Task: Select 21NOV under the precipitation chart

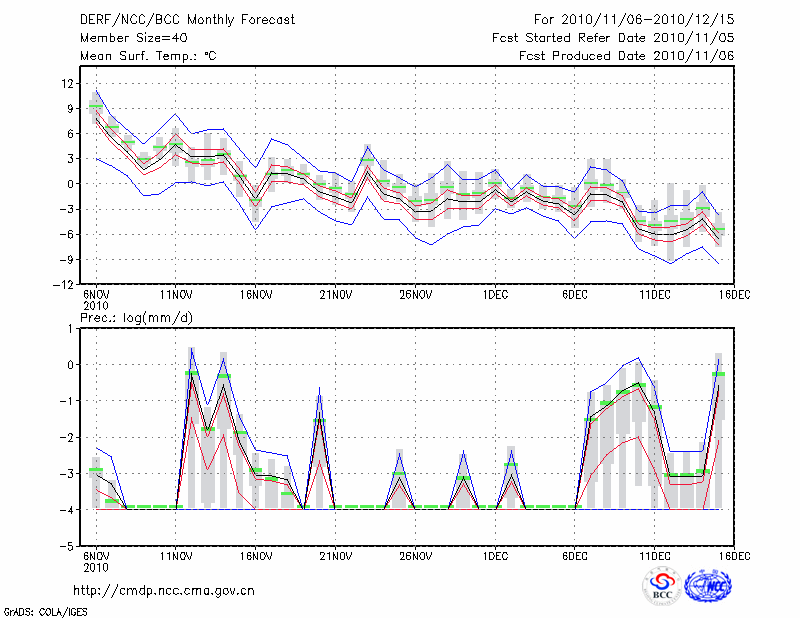Action: coord(335,556)
